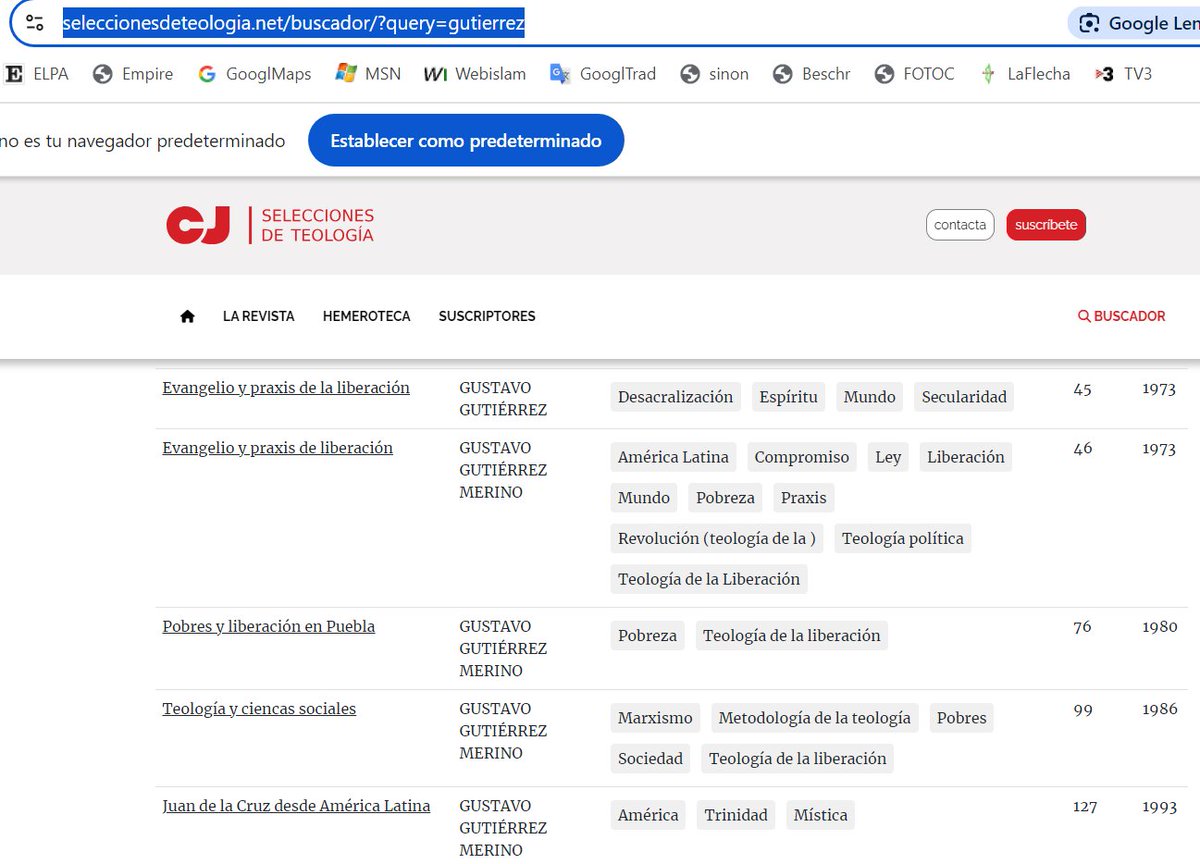Open article Teología y ciencas sociales
1200x864 pixels.
point(259,709)
